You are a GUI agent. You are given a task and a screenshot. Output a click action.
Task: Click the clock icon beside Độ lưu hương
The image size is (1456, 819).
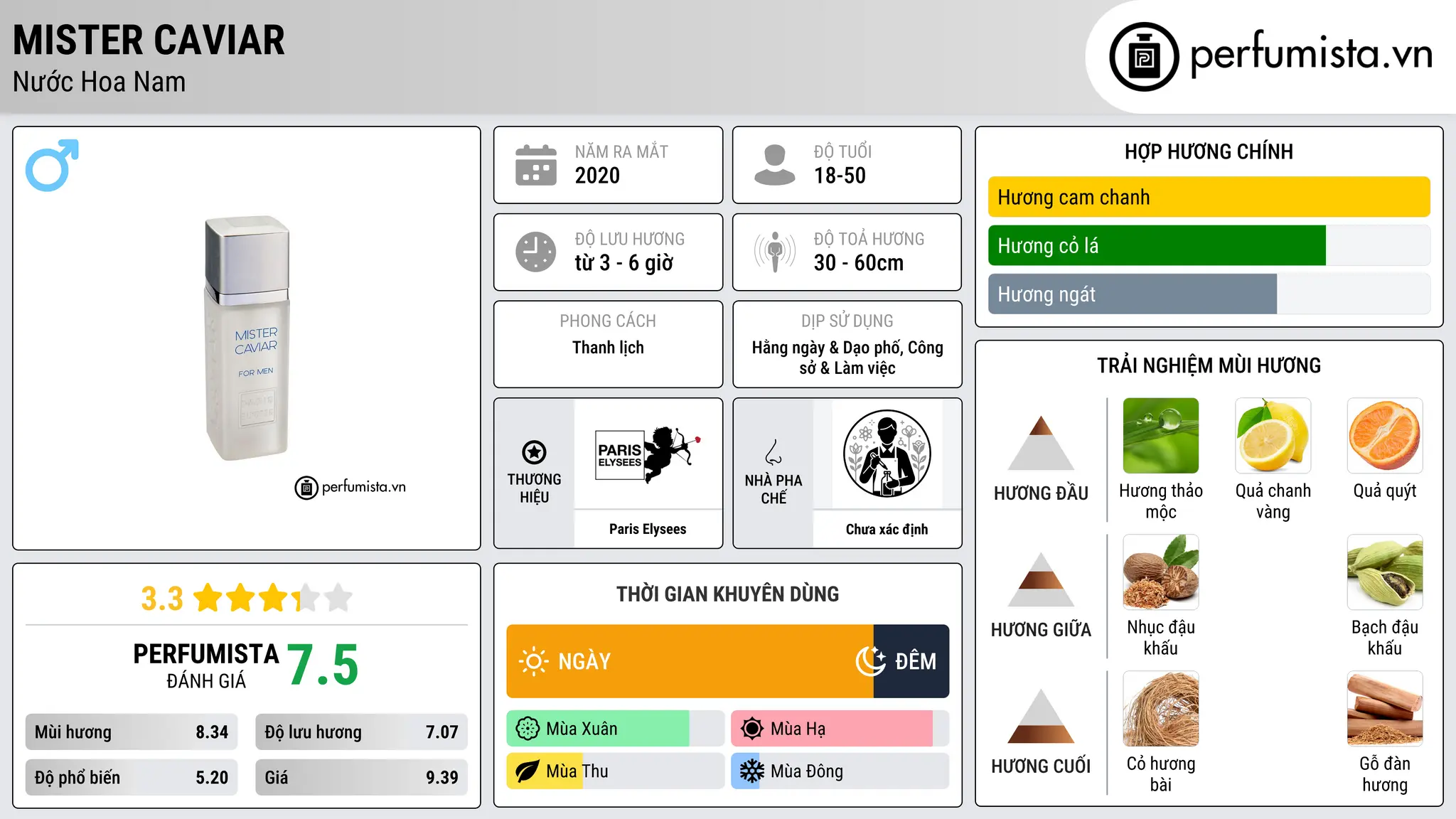point(536,252)
